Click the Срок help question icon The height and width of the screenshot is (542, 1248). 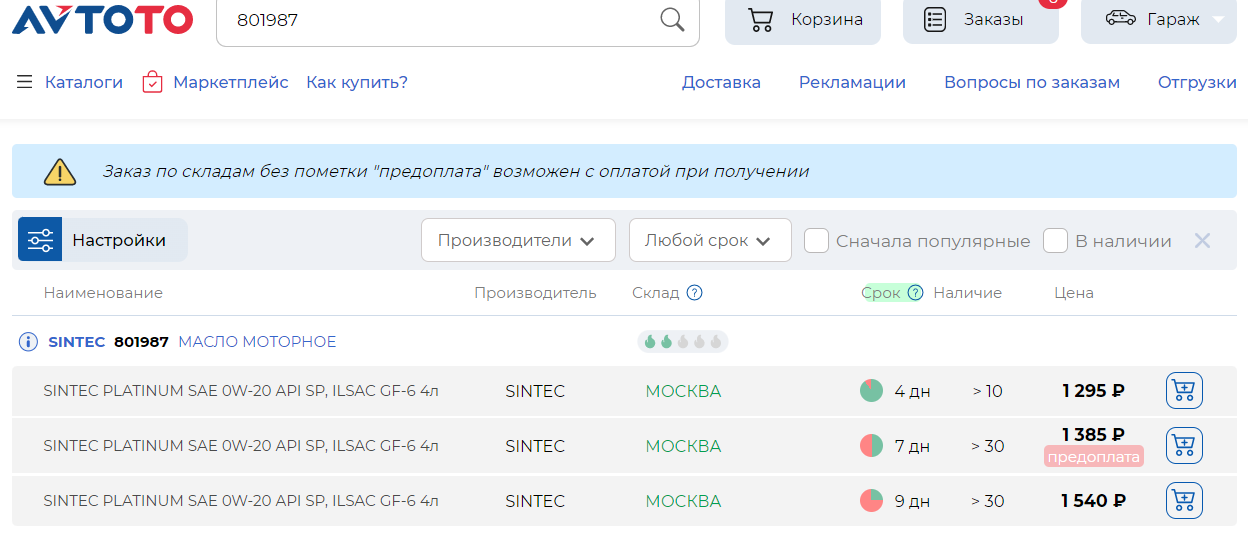[x=914, y=293]
